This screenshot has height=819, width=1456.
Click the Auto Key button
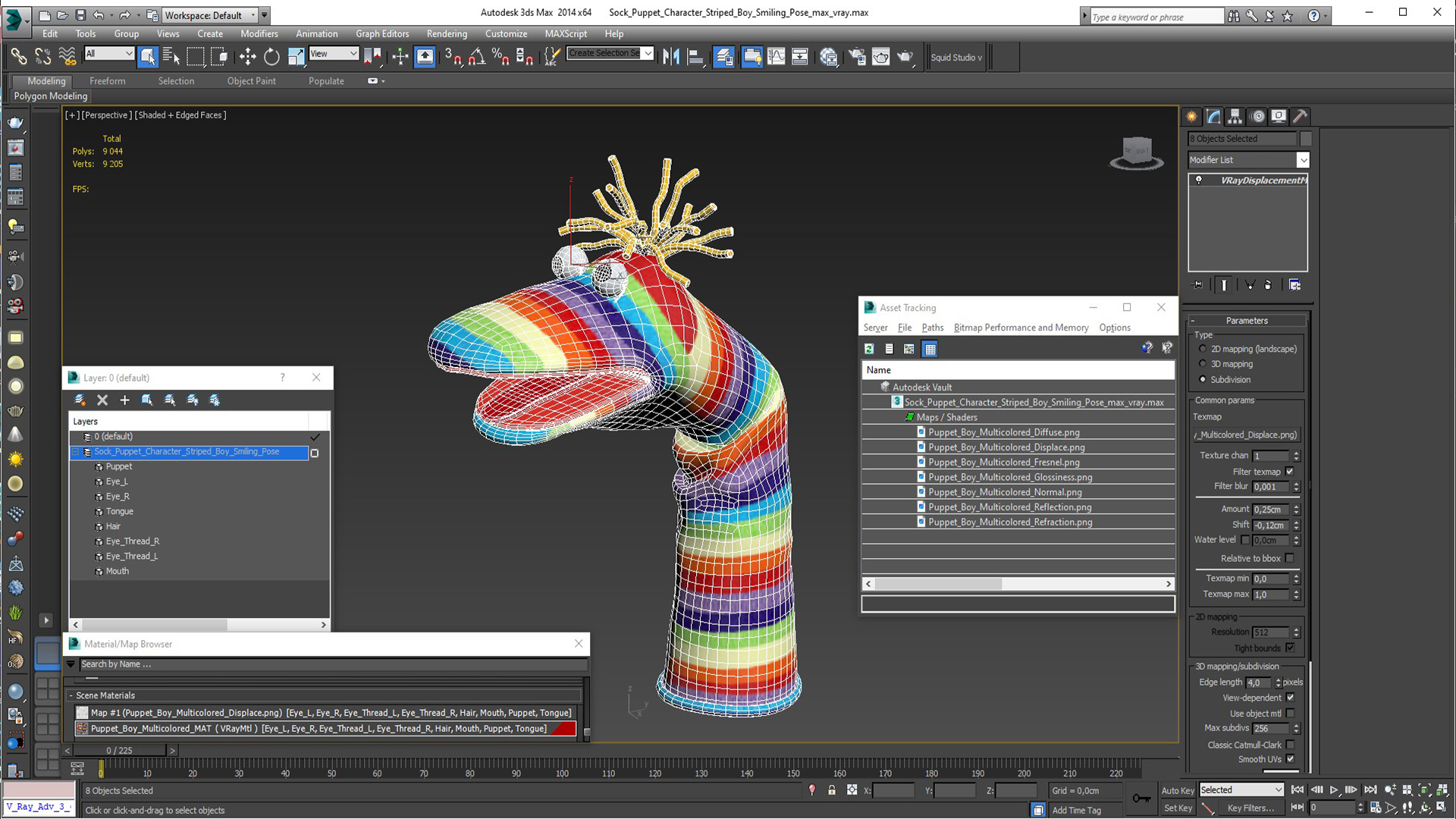pos(1177,790)
